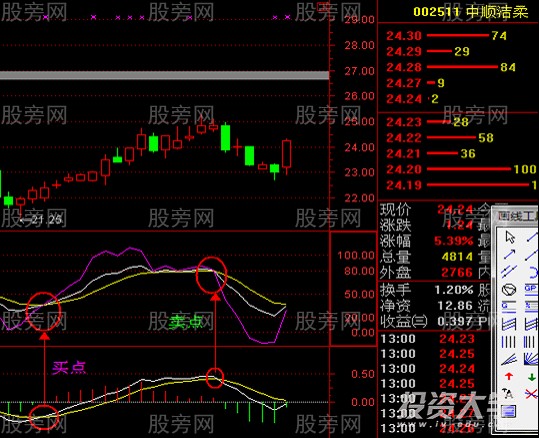Pick the TA text annotation tool
Image resolution: width=539 pixels, height=438 pixels.
click(508, 394)
